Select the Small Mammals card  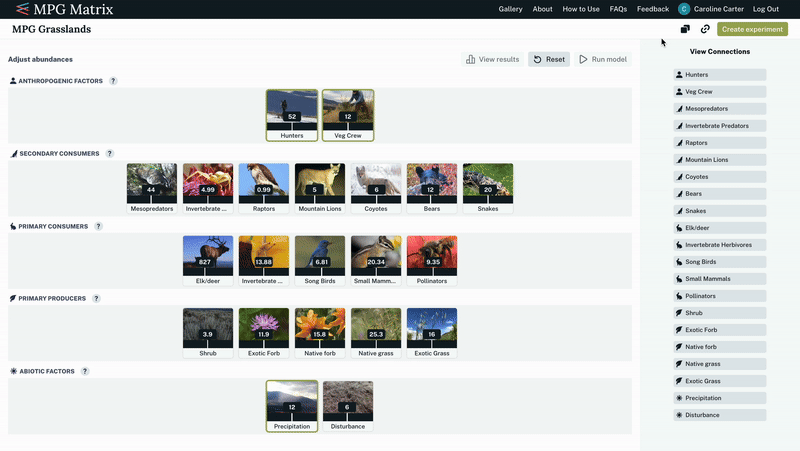click(x=376, y=260)
